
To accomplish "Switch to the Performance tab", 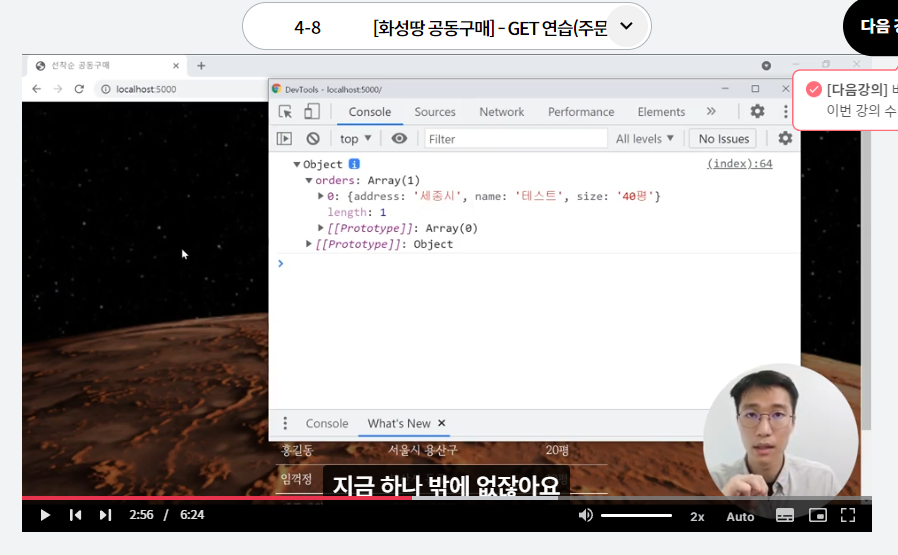I will [x=581, y=112].
